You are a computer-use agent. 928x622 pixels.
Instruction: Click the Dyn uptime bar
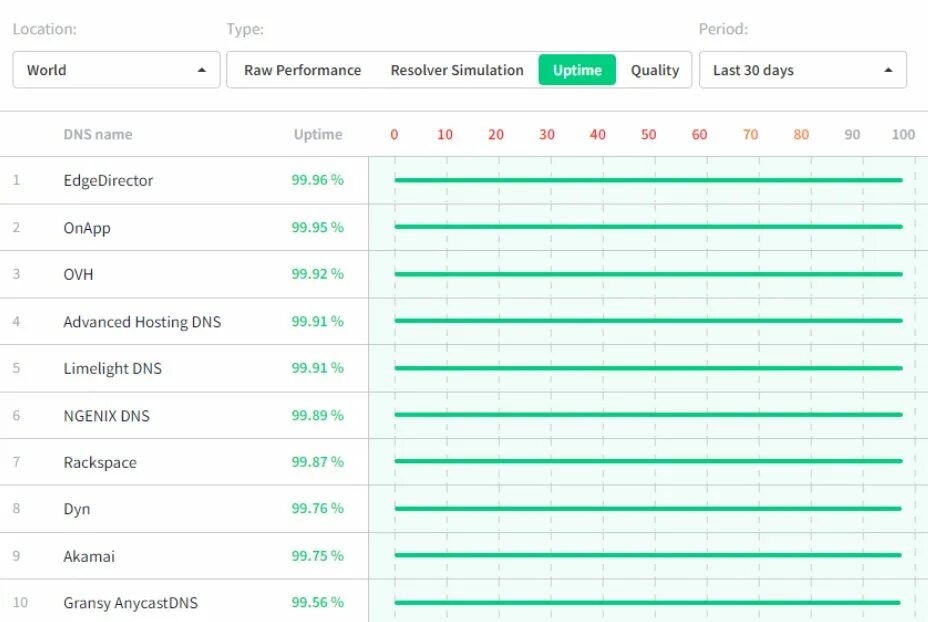[x=647, y=508]
